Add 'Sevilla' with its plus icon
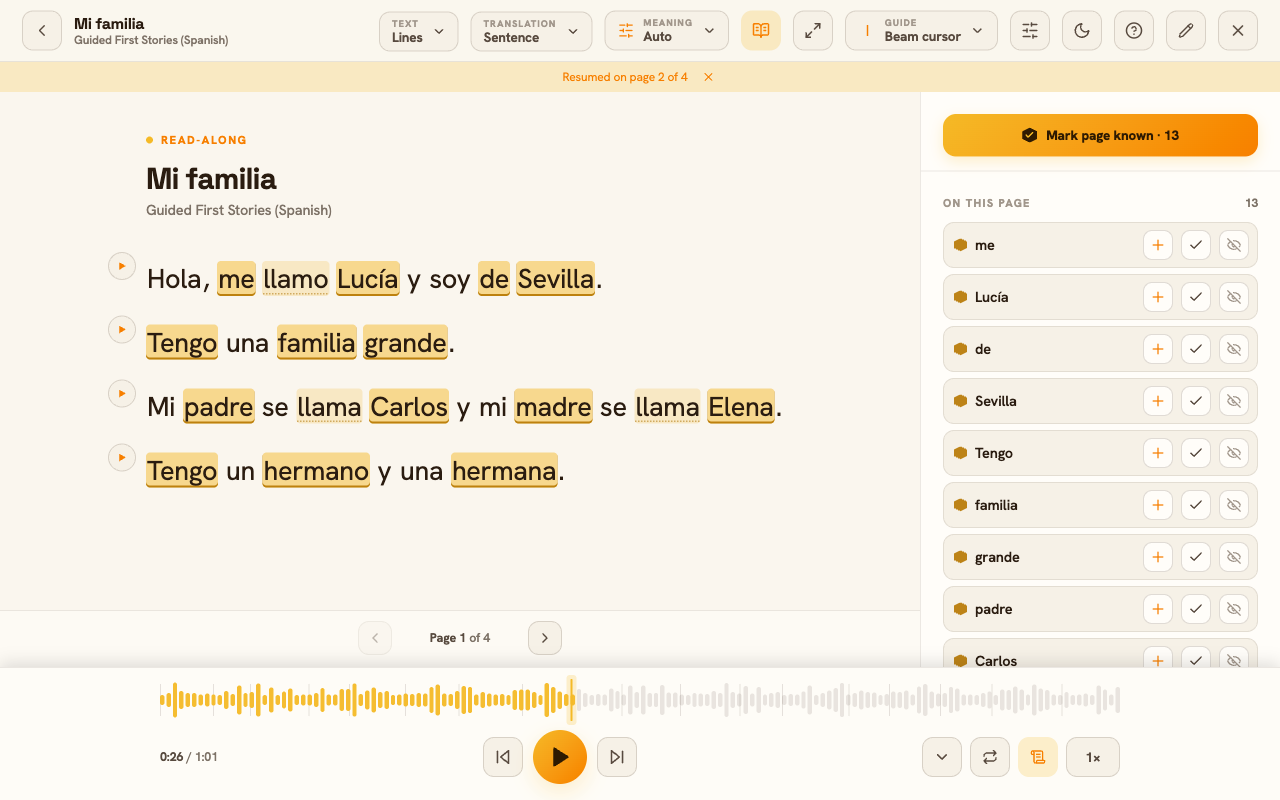Screen dimensions: 1280x800 (x=1158, y=401)
